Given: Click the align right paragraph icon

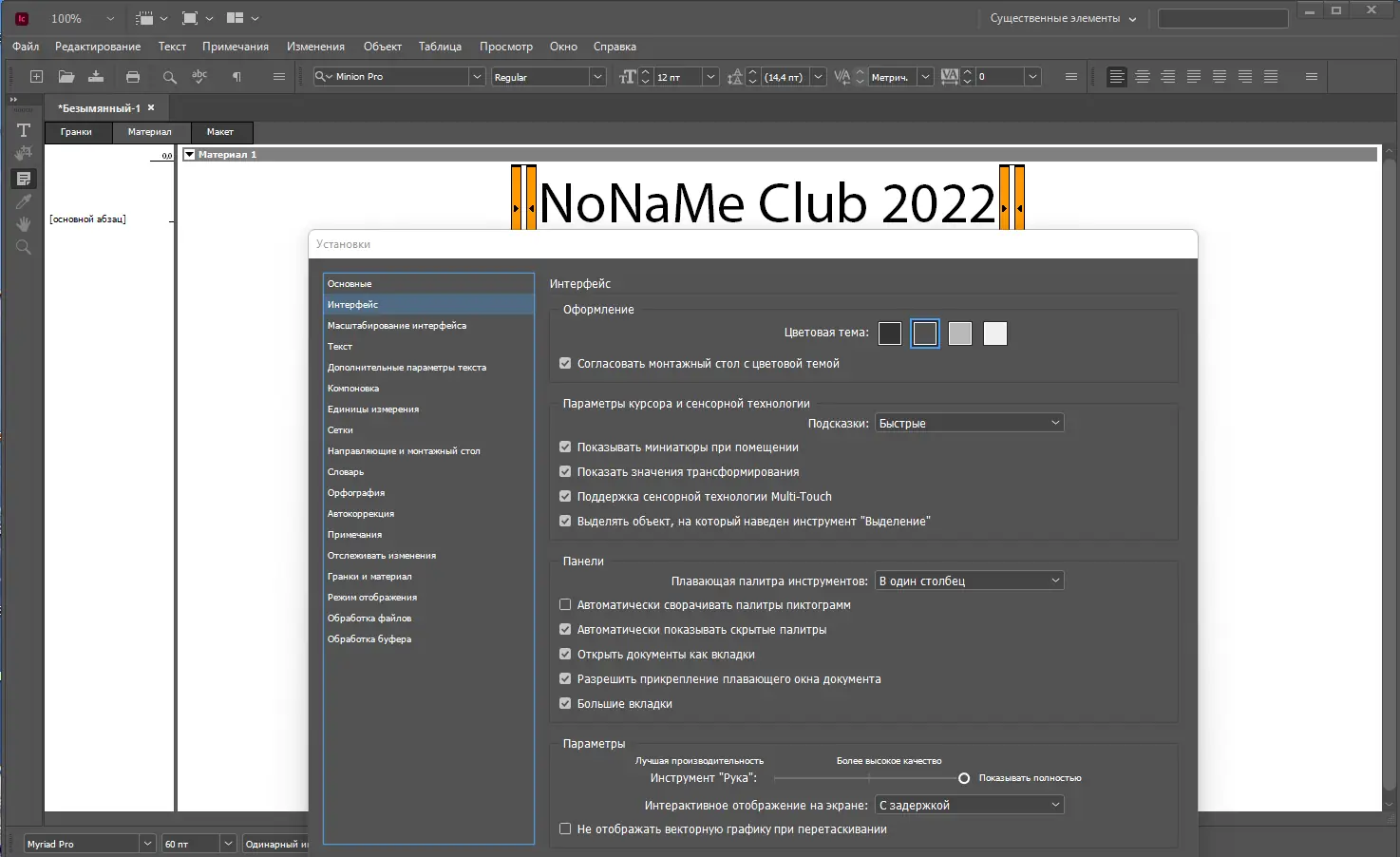Looking at the screenshot, I should [1168, 76].
